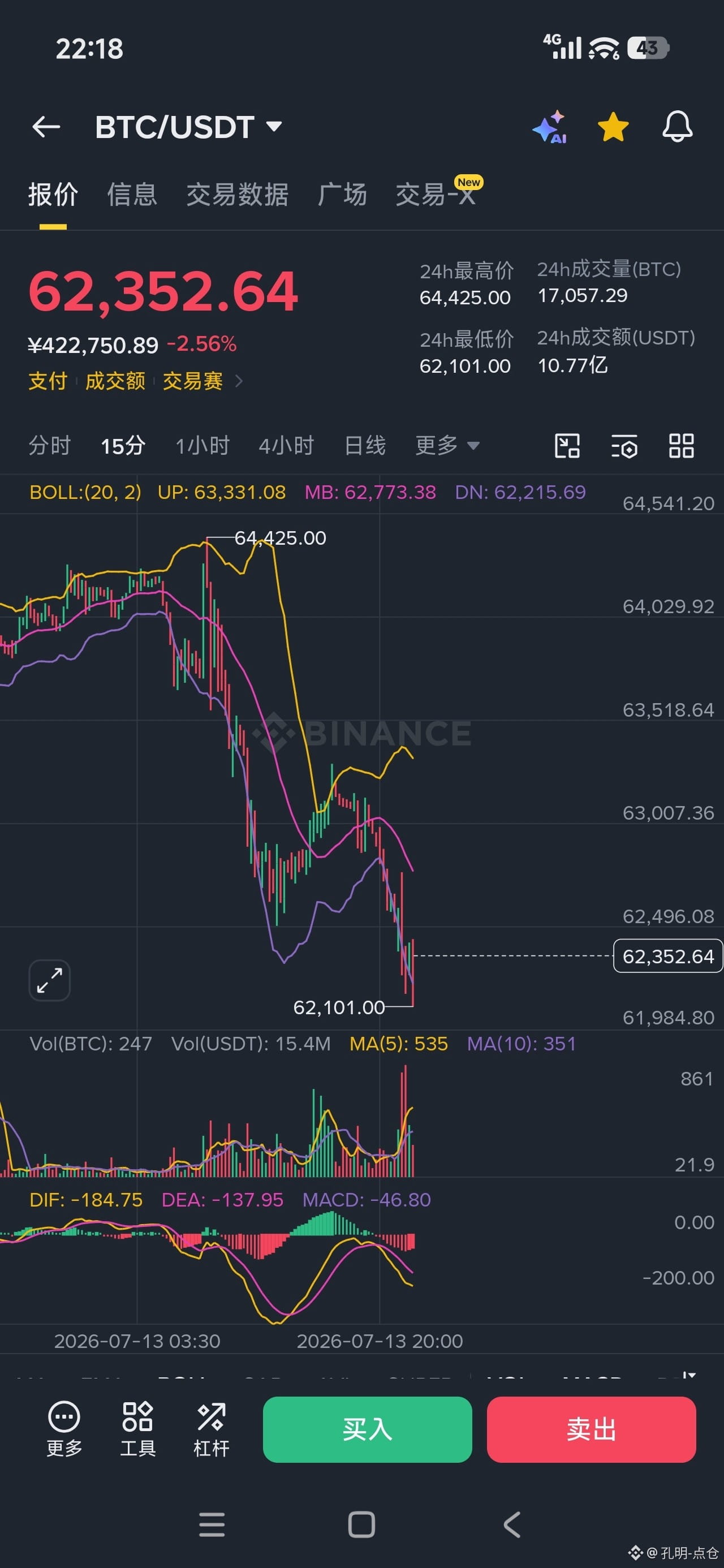This screenshot has width=724, height=1568.
Task: Tap the Vol(USDT): 15.4M label
Action: click(251, 1043)
